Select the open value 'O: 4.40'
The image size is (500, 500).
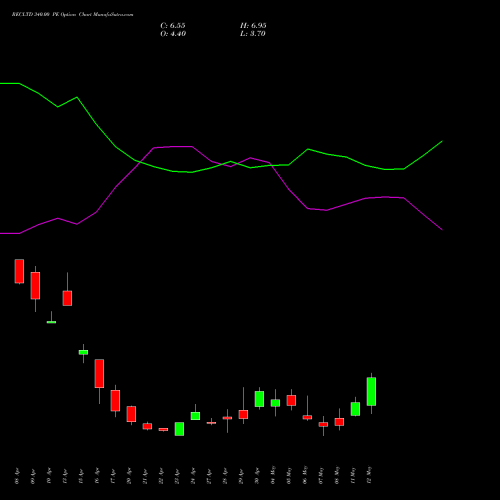[x=173, y=34]
